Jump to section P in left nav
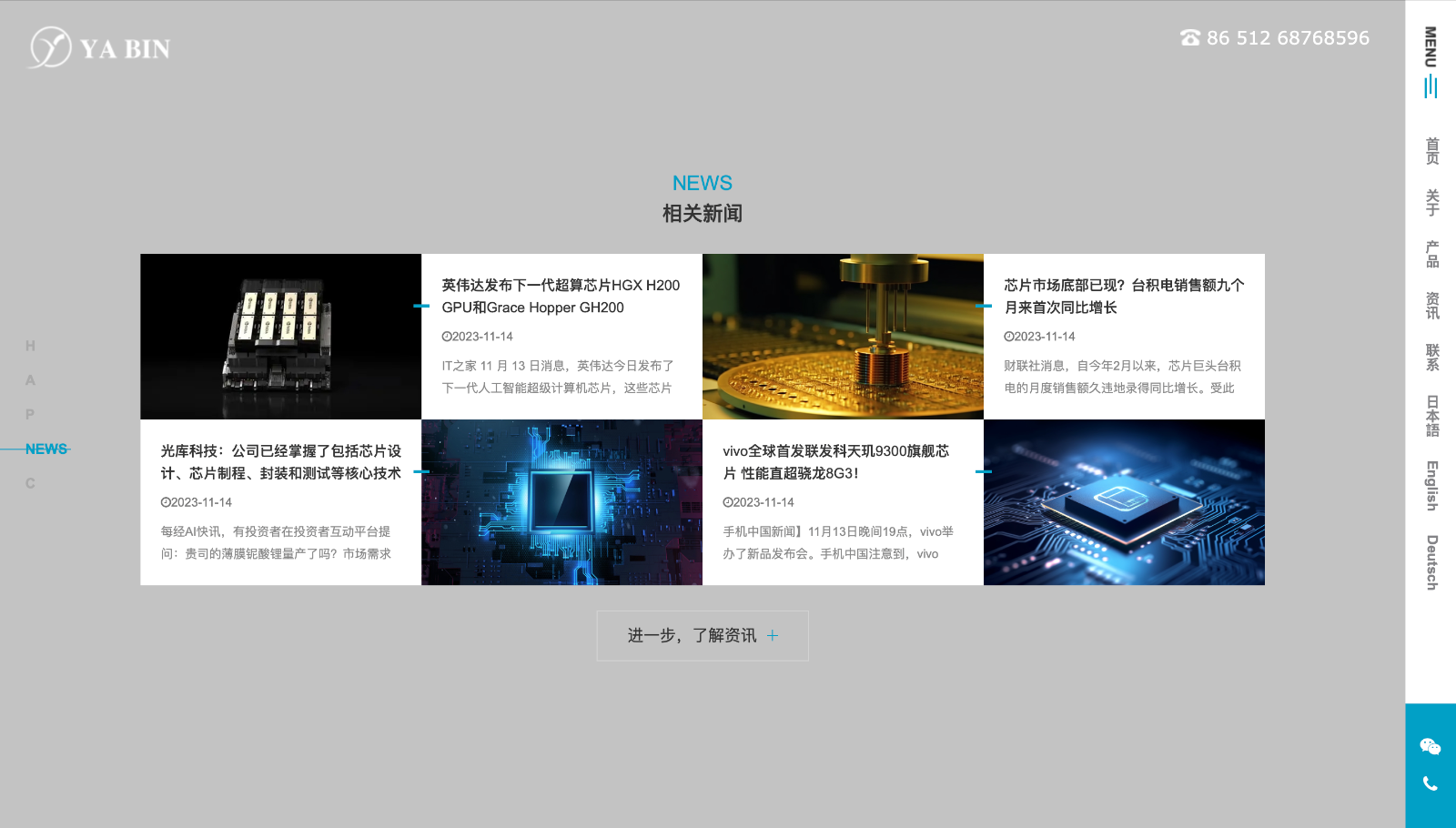The image size is (1456, 828). tap(30, 415)
